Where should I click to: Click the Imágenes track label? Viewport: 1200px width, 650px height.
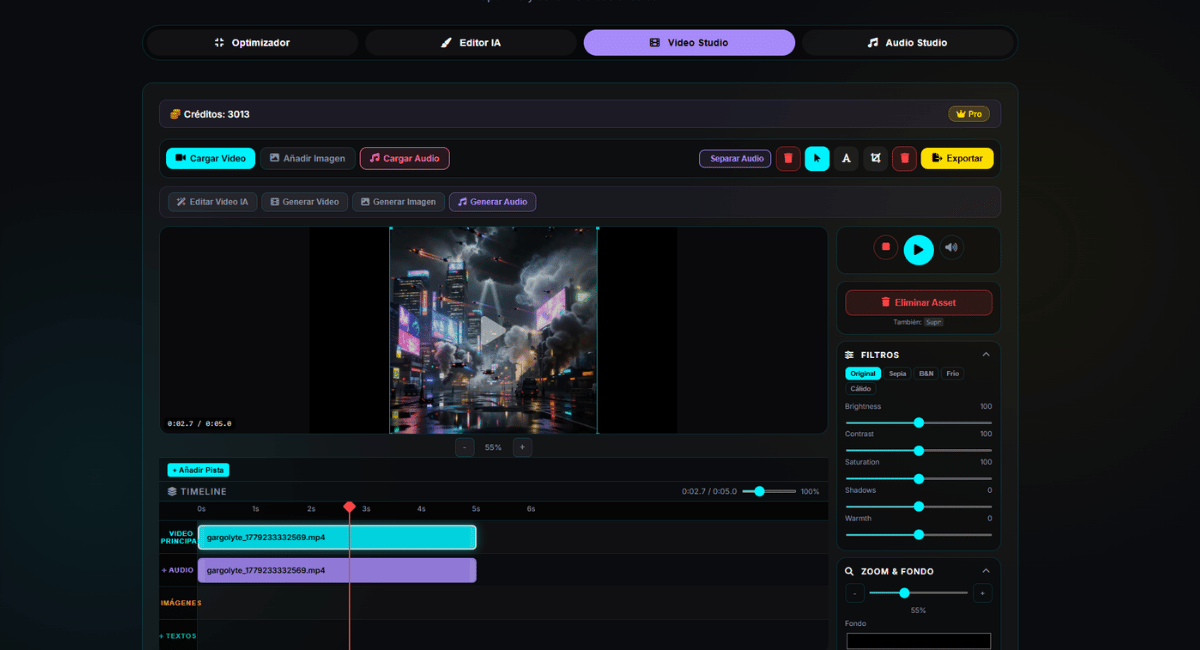point(180,603)
